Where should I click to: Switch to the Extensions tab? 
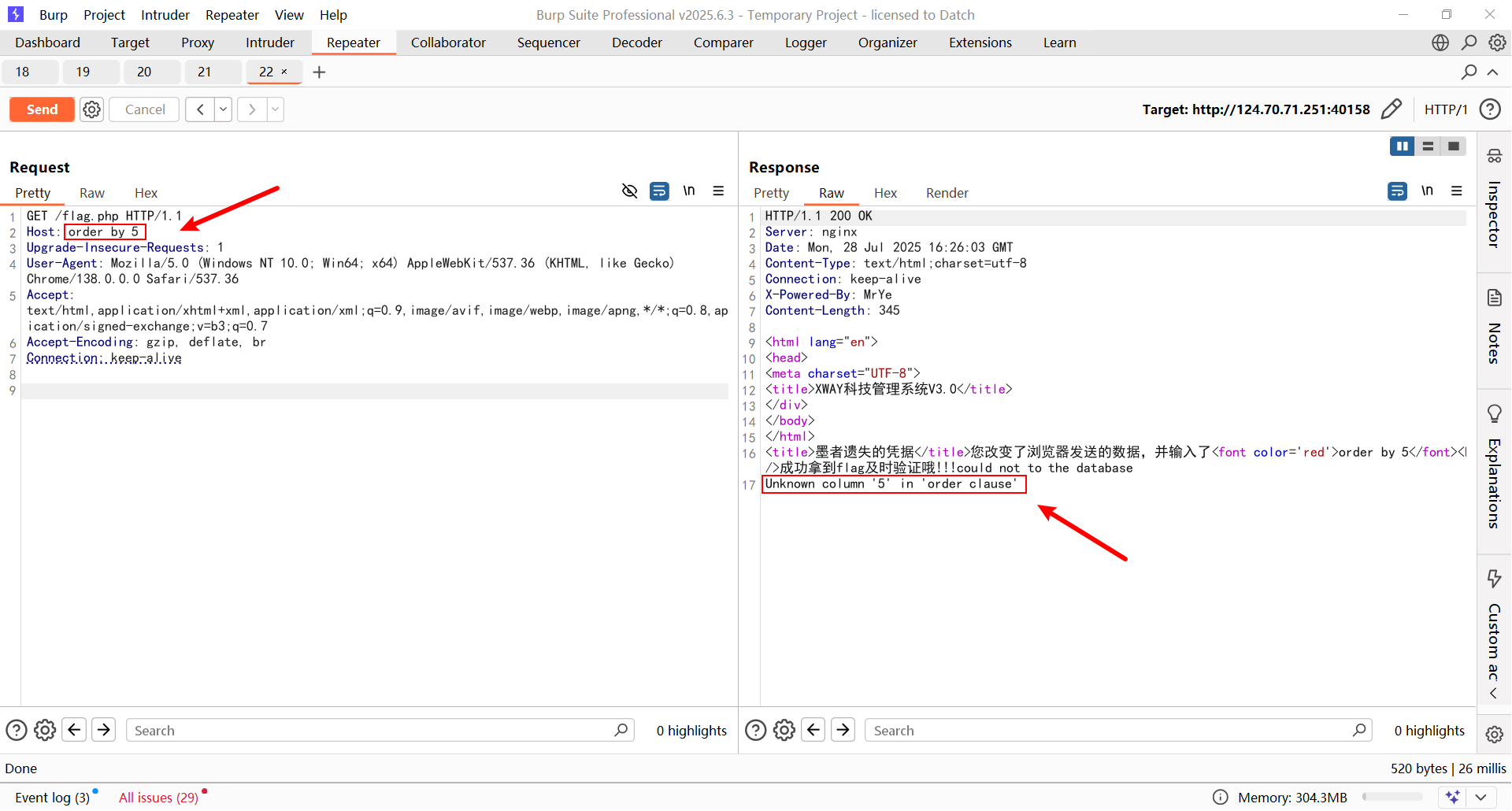(980, 43)
